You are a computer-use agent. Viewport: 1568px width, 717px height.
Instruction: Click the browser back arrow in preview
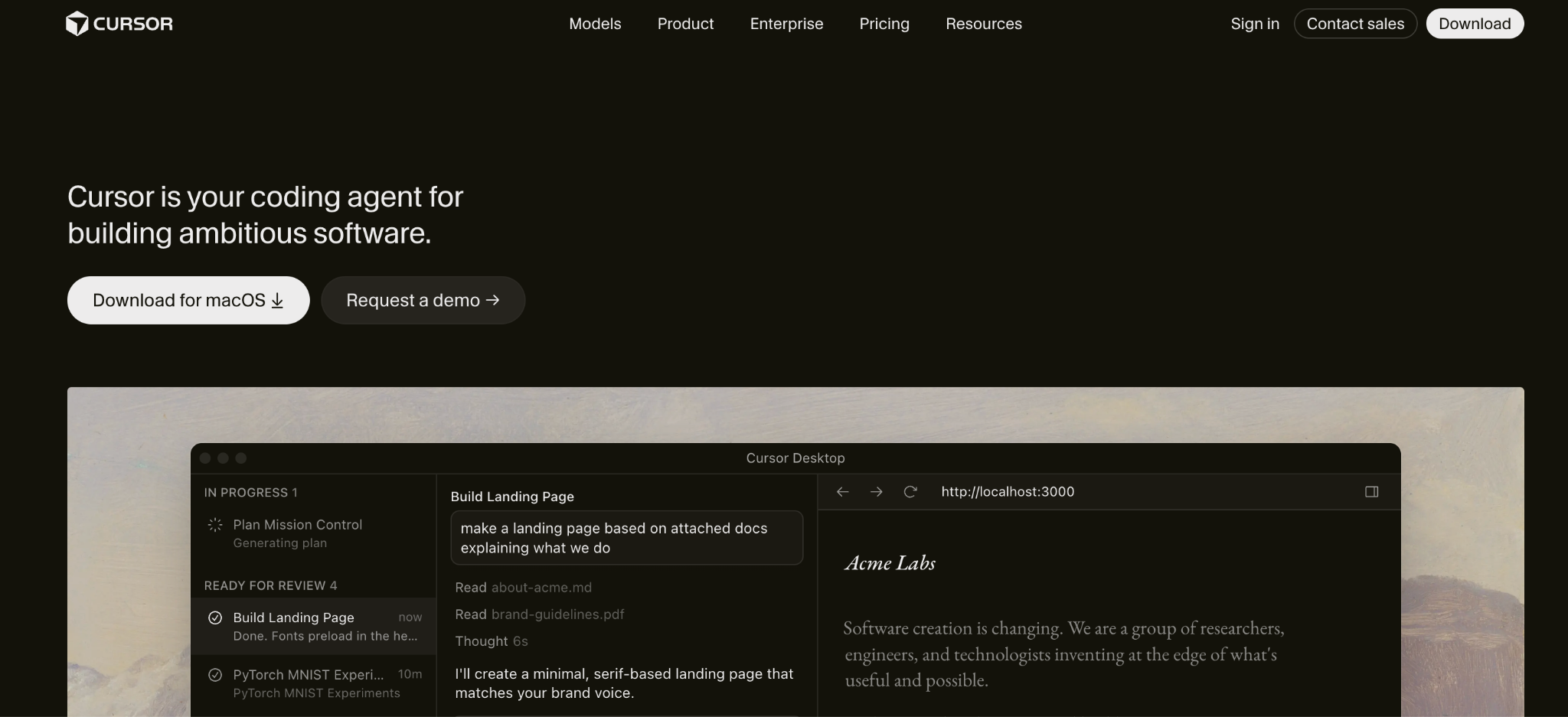(843, 492)
